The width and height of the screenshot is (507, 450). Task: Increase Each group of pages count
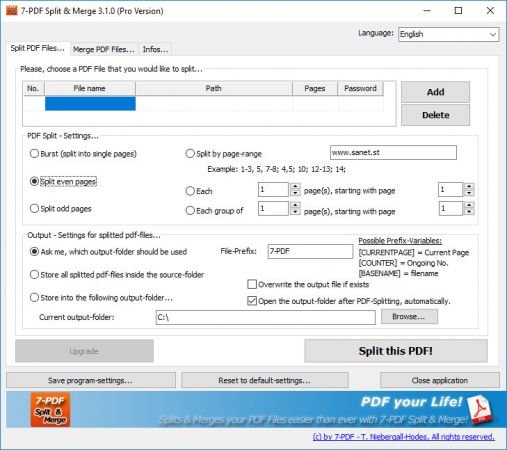[x=295, y=205]
